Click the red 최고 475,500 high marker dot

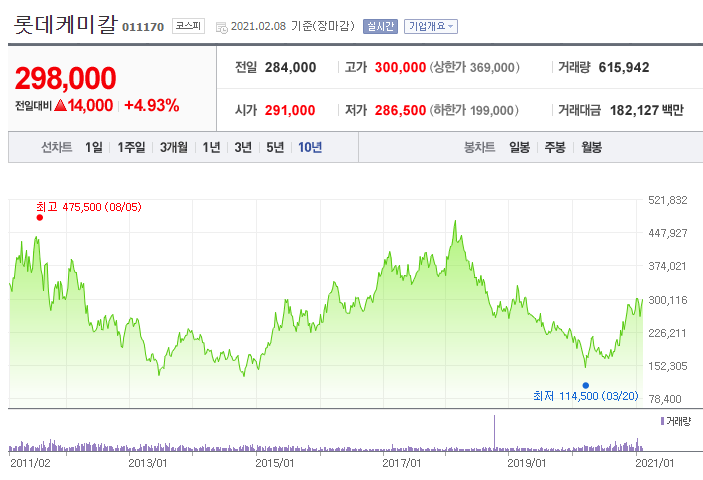pyautogui.click(x=40, y=218)
